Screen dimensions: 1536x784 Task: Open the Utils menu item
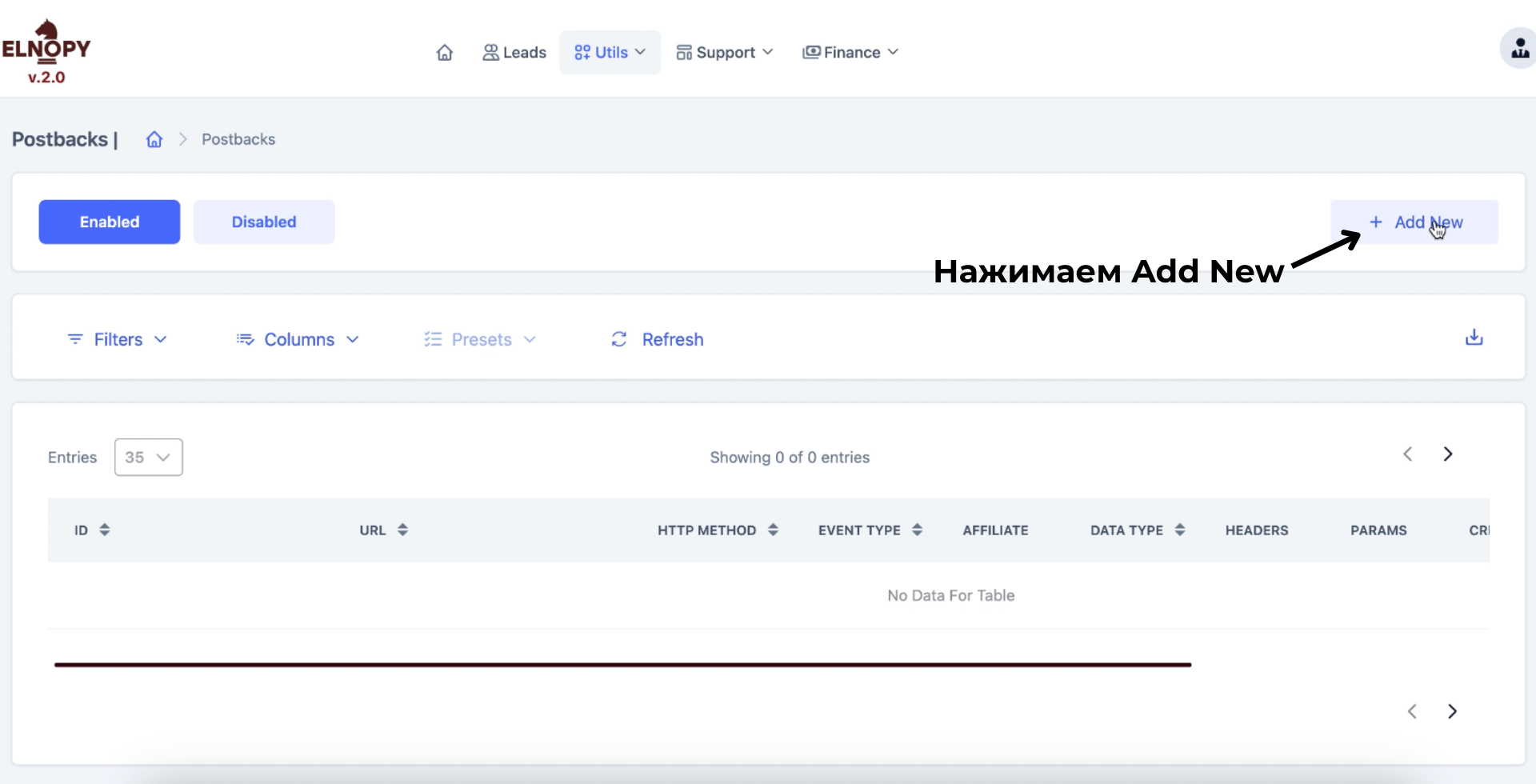tap(609, 52)
